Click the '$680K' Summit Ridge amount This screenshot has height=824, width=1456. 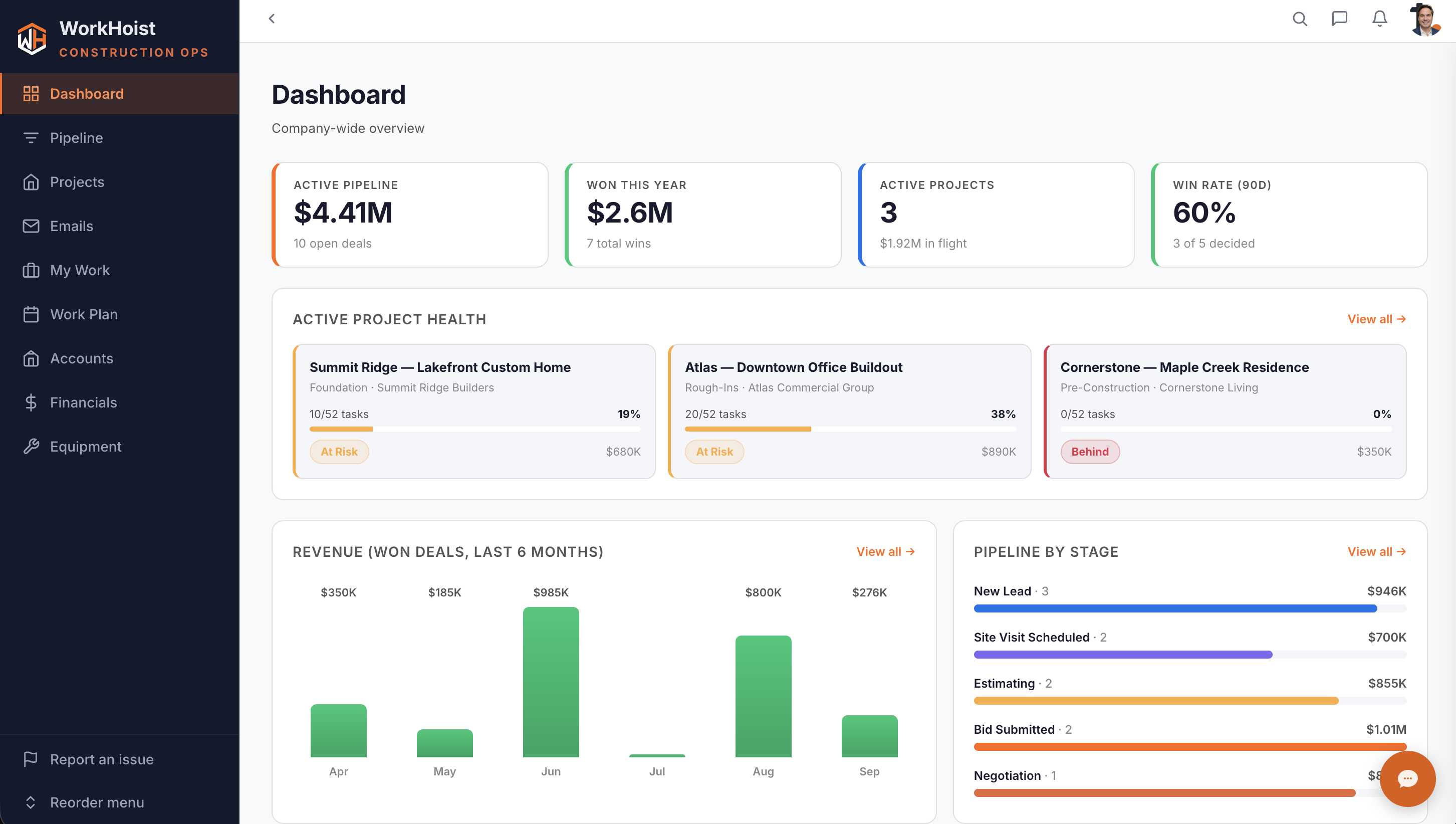623,452
